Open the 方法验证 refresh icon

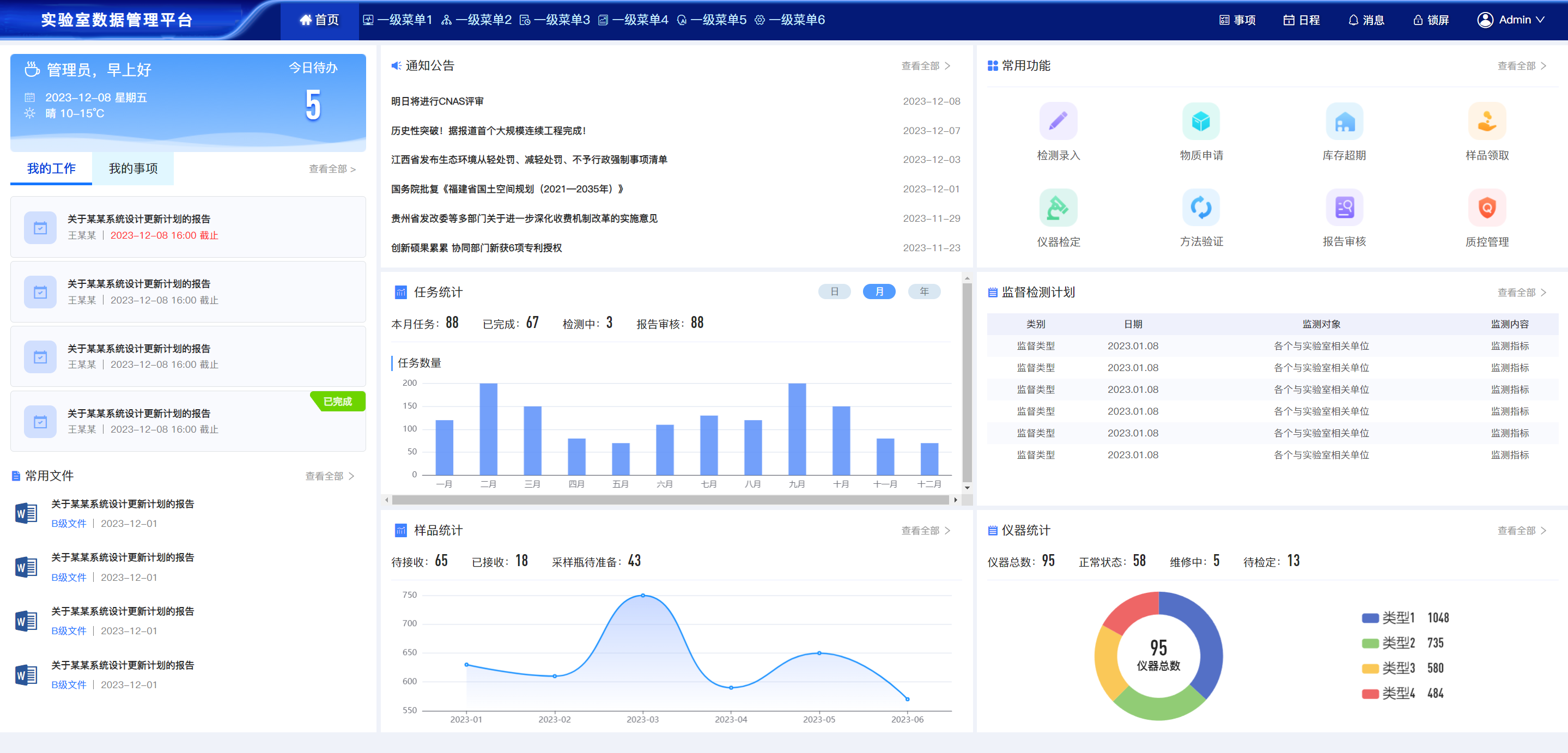point(1201,208)
